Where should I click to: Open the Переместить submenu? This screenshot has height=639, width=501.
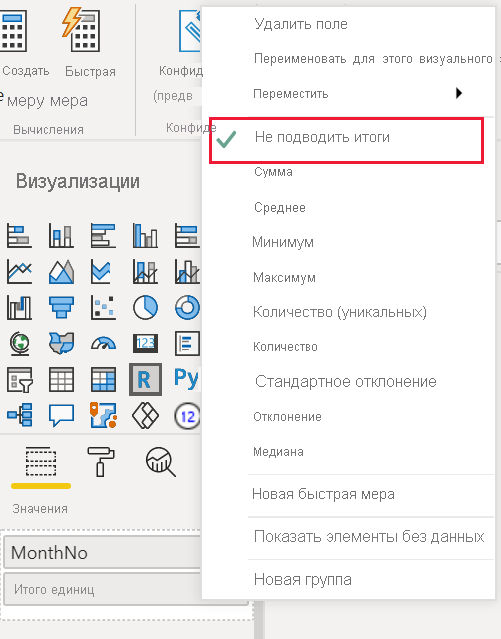(291, 94)
